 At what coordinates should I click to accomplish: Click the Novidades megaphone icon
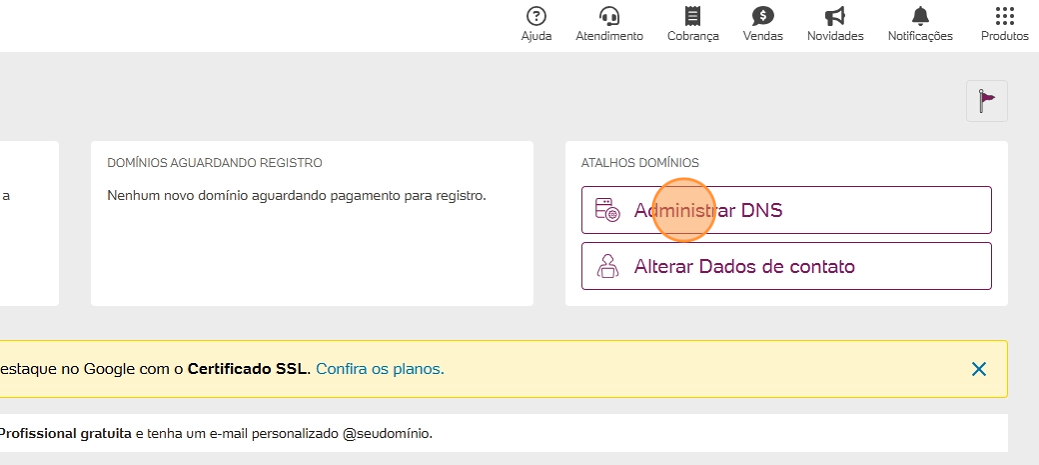(835, 16)
